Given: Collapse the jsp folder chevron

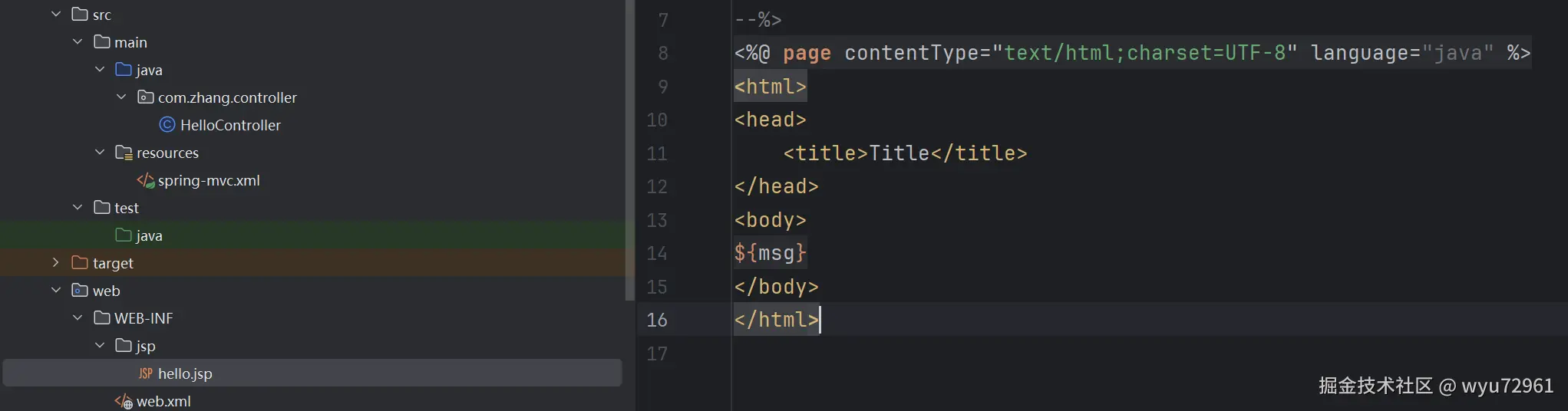Looking at the screenshot, I should pyautogui.click(x=100, y=346).
